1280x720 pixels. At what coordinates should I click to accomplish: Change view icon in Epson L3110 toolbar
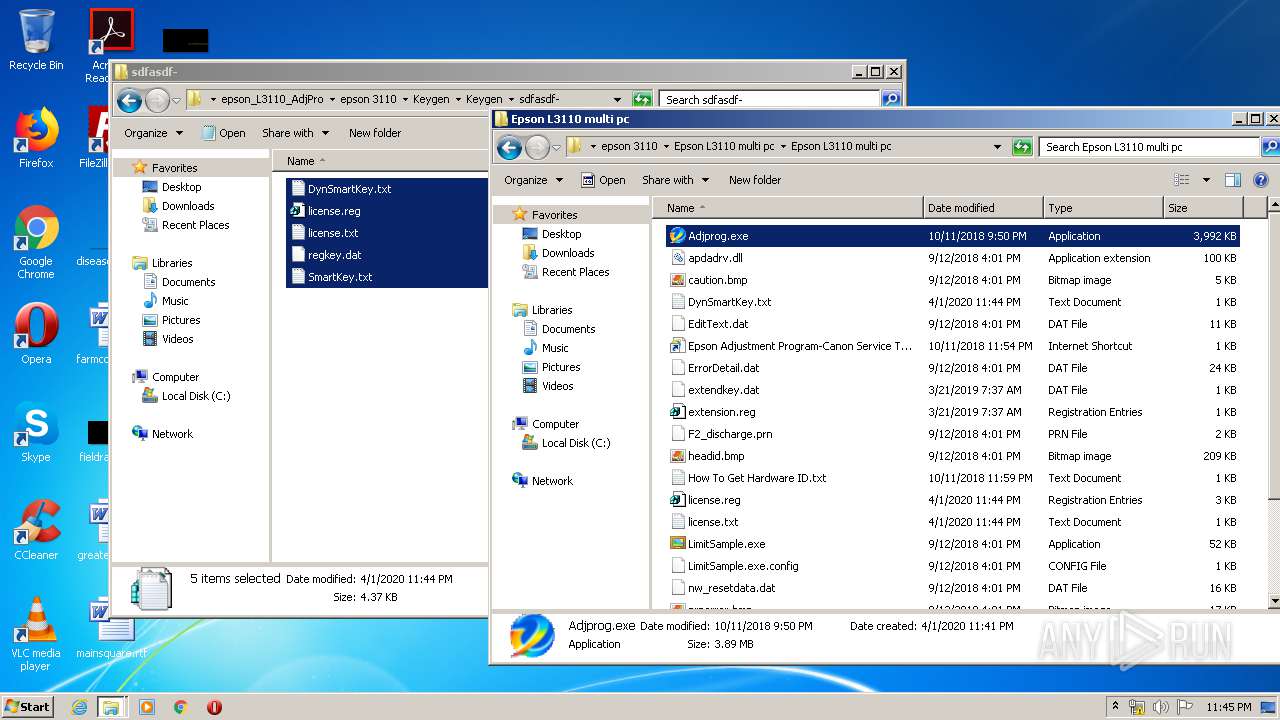[x=1182, y=180]
